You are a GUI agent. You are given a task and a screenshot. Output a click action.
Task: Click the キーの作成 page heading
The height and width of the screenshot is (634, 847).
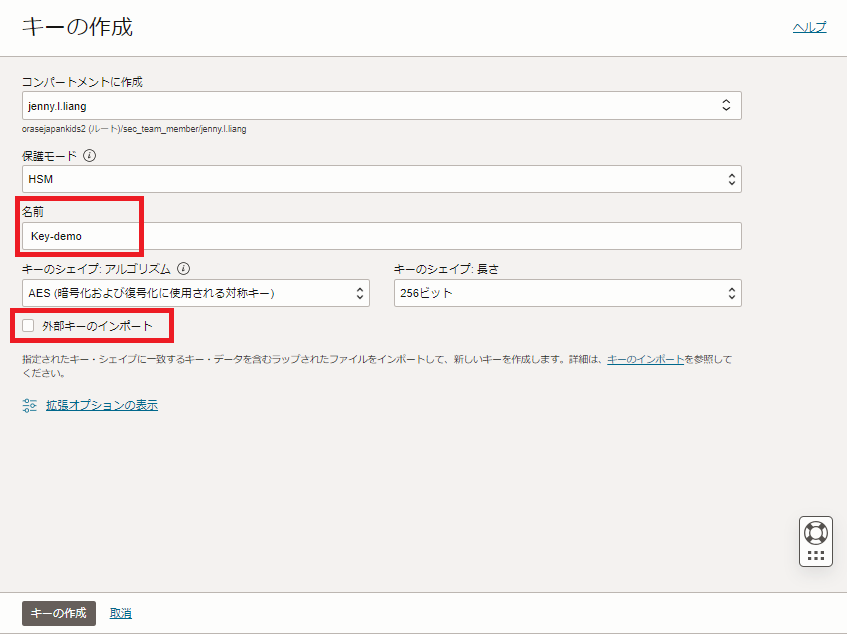pos(77,27)
